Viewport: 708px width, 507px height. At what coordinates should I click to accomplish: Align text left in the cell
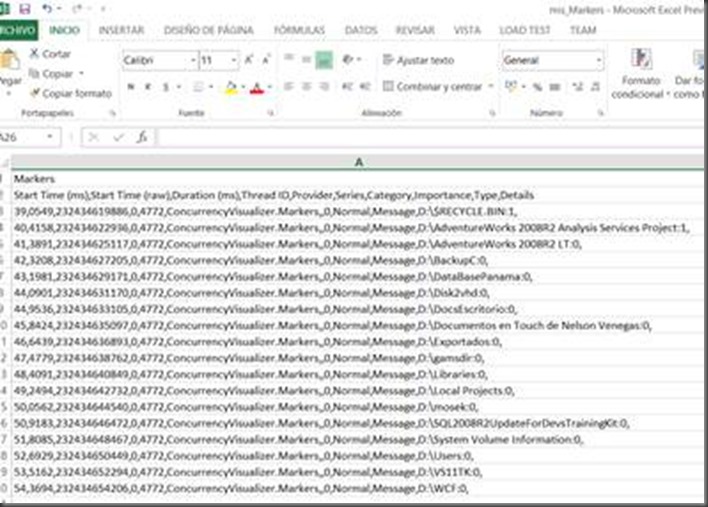coord(289,87)
